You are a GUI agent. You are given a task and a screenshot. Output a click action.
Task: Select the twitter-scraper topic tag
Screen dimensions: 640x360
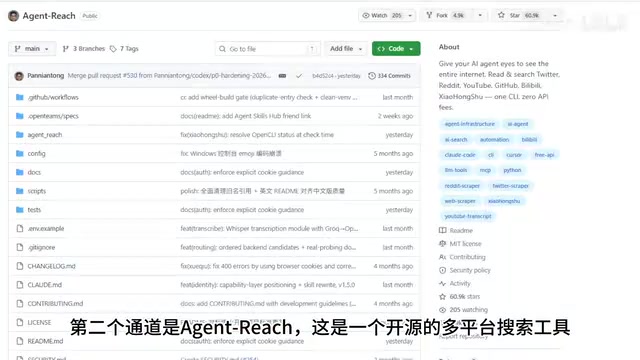[511, 186]
